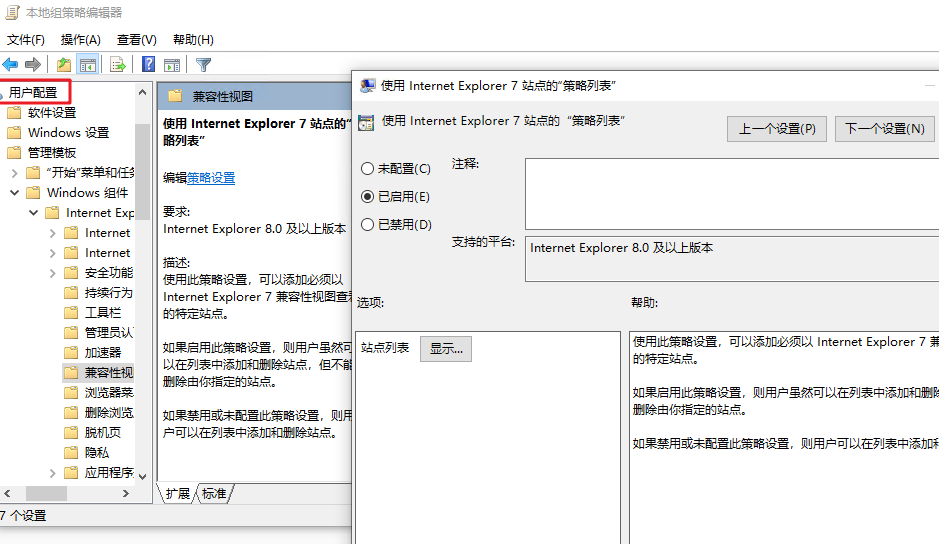Image resolution: width=939 pixels, height=544 pixels.
Task: Select the 浏览器菜单 tree item
Action: click(108, 392)
